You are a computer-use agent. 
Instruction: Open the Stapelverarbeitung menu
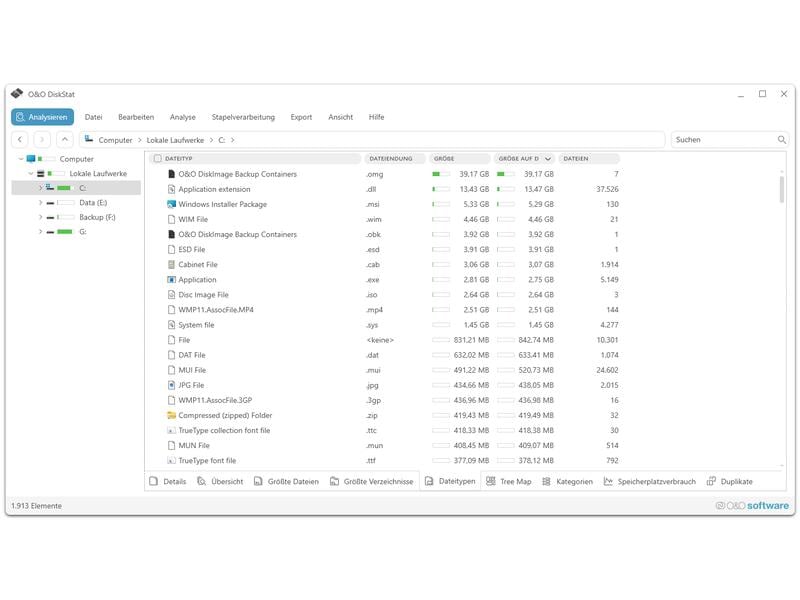point(243,117)
